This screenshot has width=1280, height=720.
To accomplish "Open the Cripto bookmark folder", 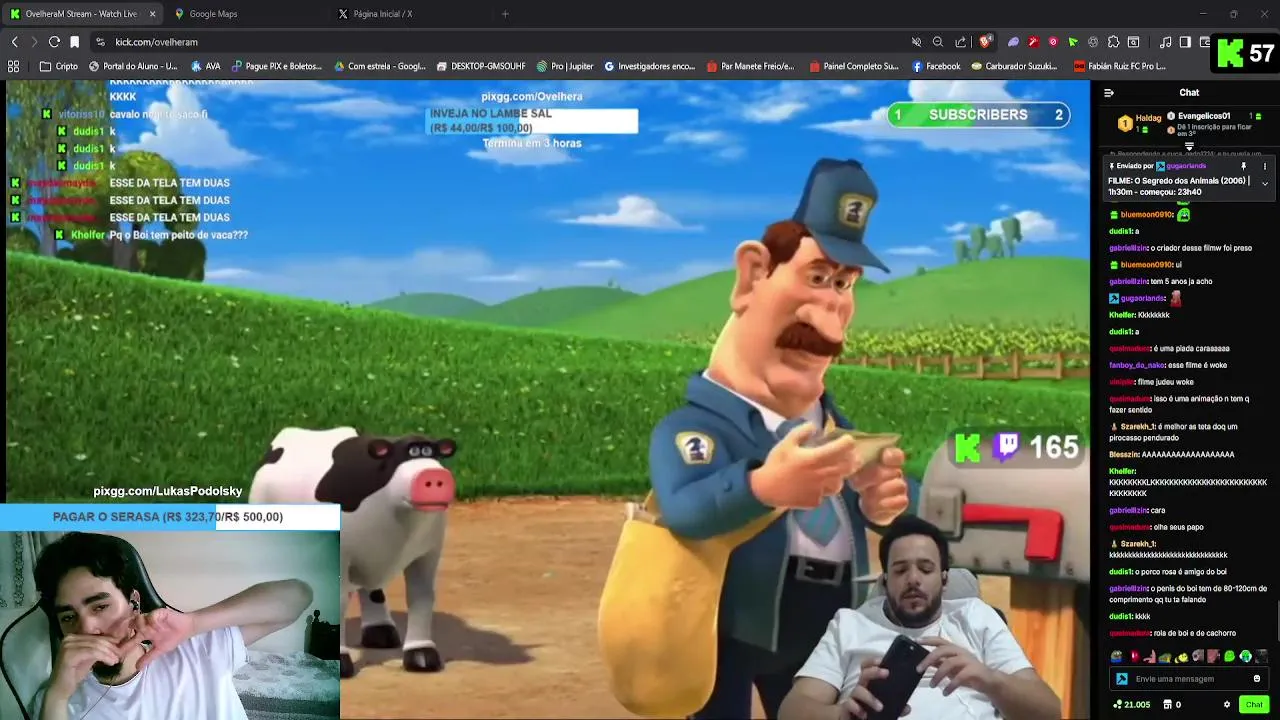I will (59, 66).
